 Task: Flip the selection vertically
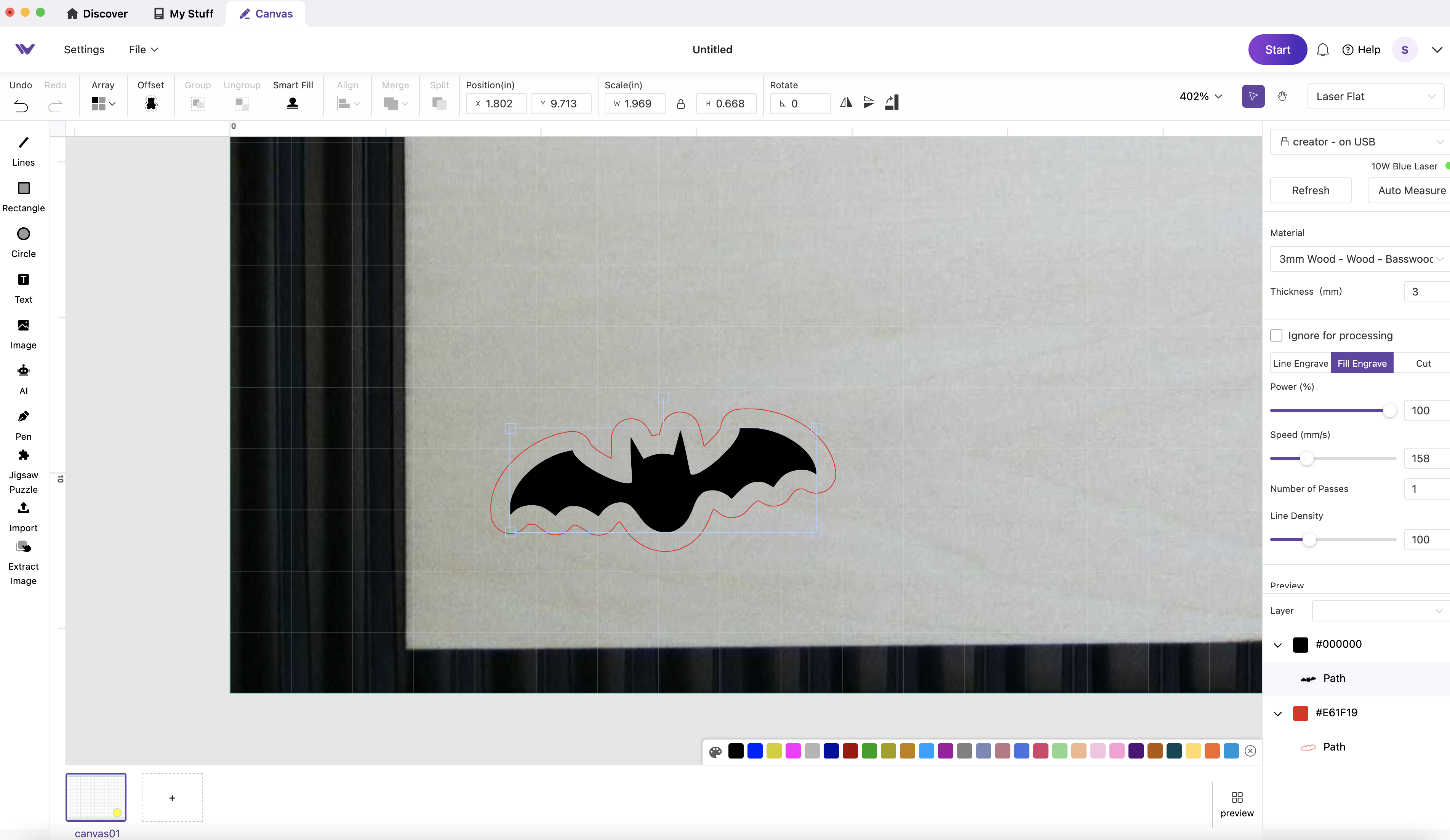869,102
